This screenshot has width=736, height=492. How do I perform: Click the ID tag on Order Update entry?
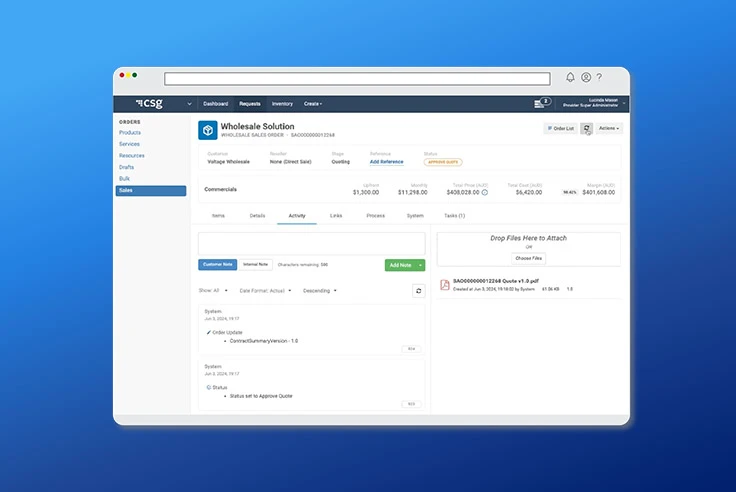pos(412,349)
